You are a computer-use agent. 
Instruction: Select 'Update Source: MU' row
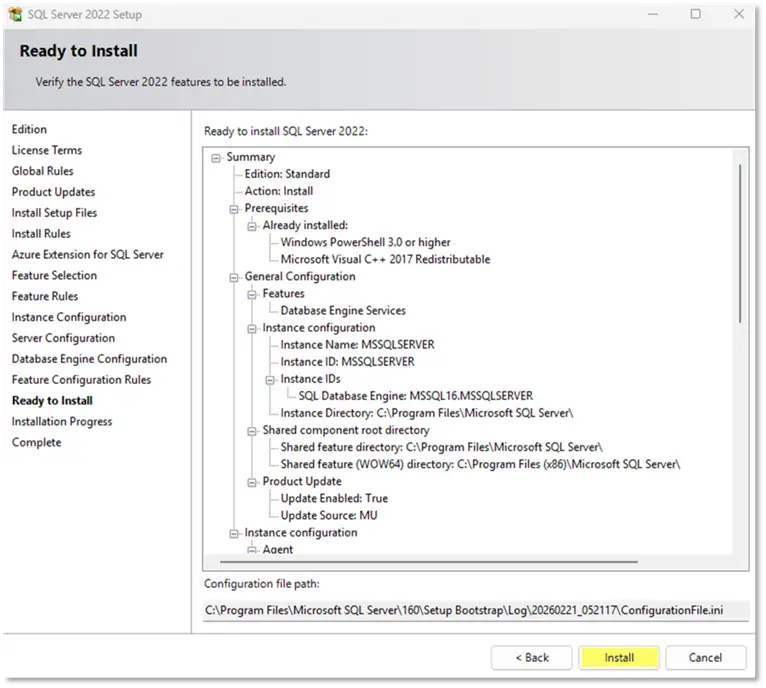(x=329, y=516)
